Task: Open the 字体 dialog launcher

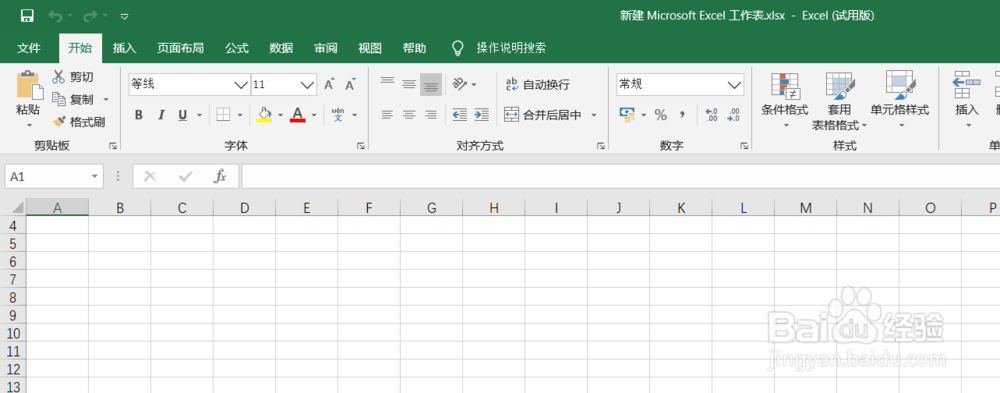Action: point(360,146)
